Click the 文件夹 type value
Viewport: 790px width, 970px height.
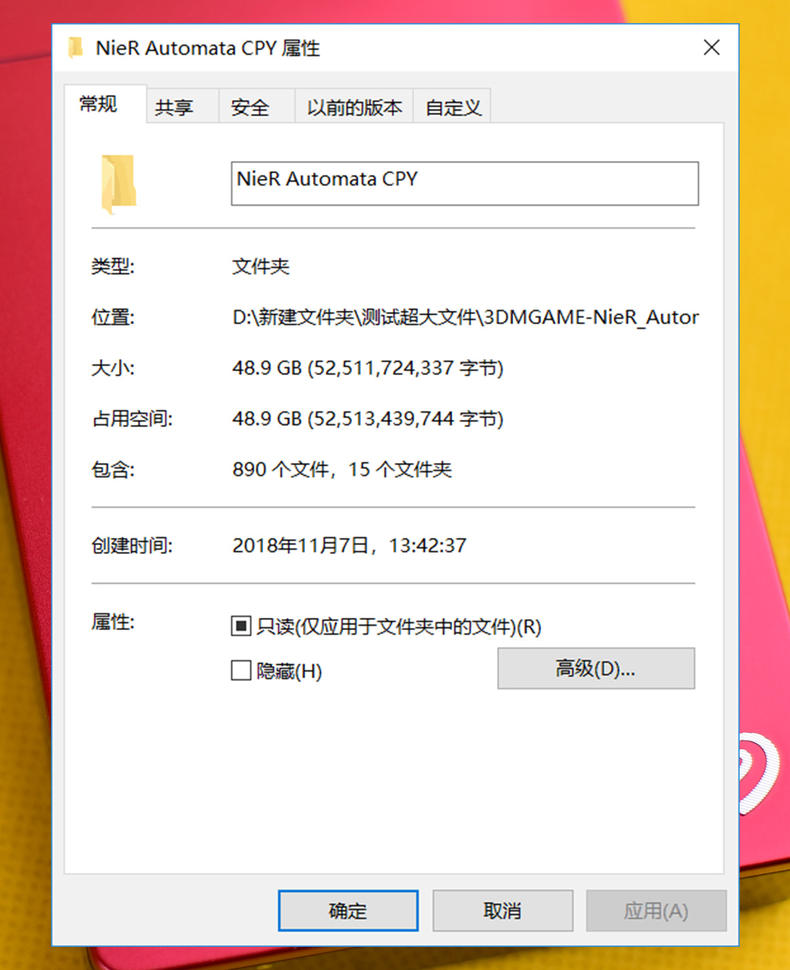[260, 267]
